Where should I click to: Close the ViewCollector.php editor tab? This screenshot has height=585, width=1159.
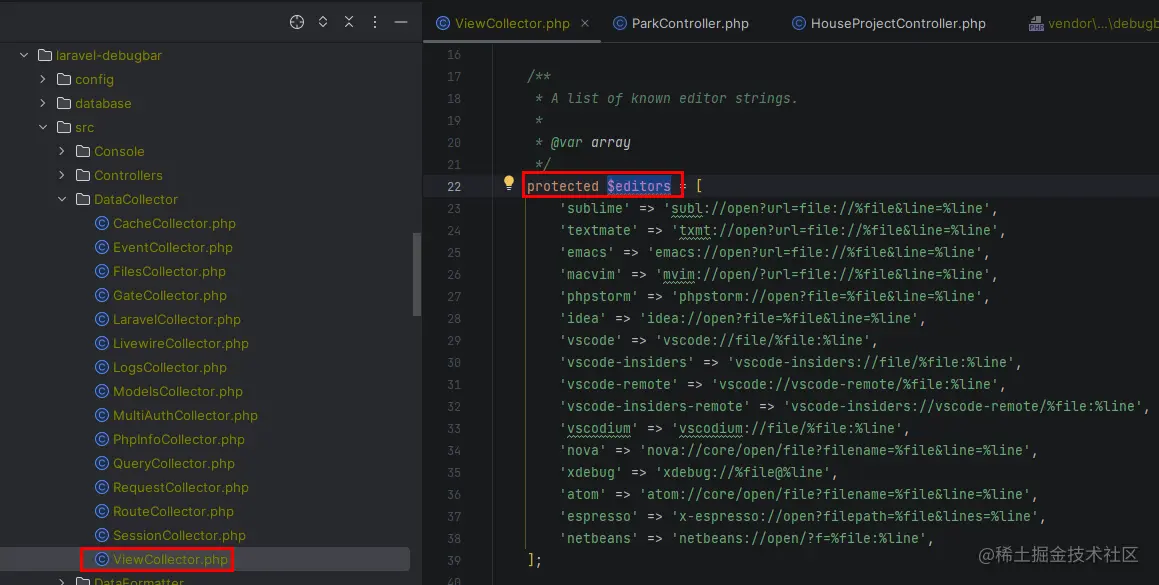coord(585,22)
